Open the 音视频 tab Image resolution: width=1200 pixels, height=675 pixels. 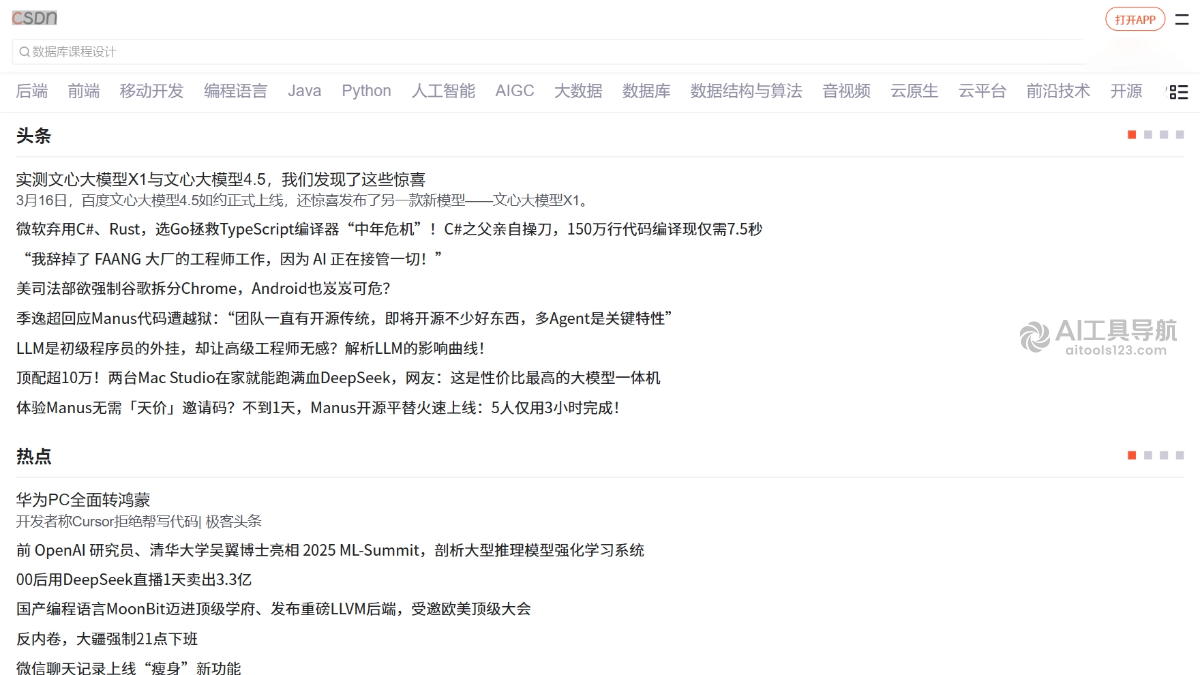click(847, 91)
